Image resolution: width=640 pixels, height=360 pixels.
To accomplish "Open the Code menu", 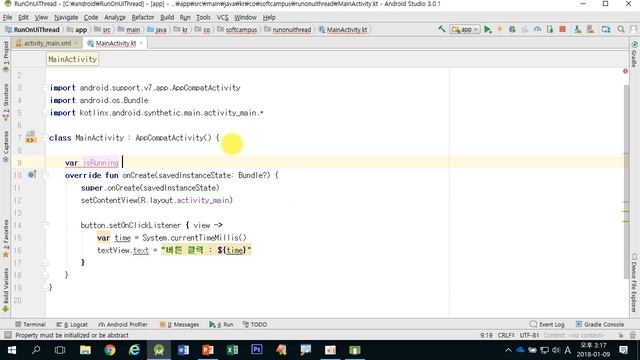I will (91, 17).
